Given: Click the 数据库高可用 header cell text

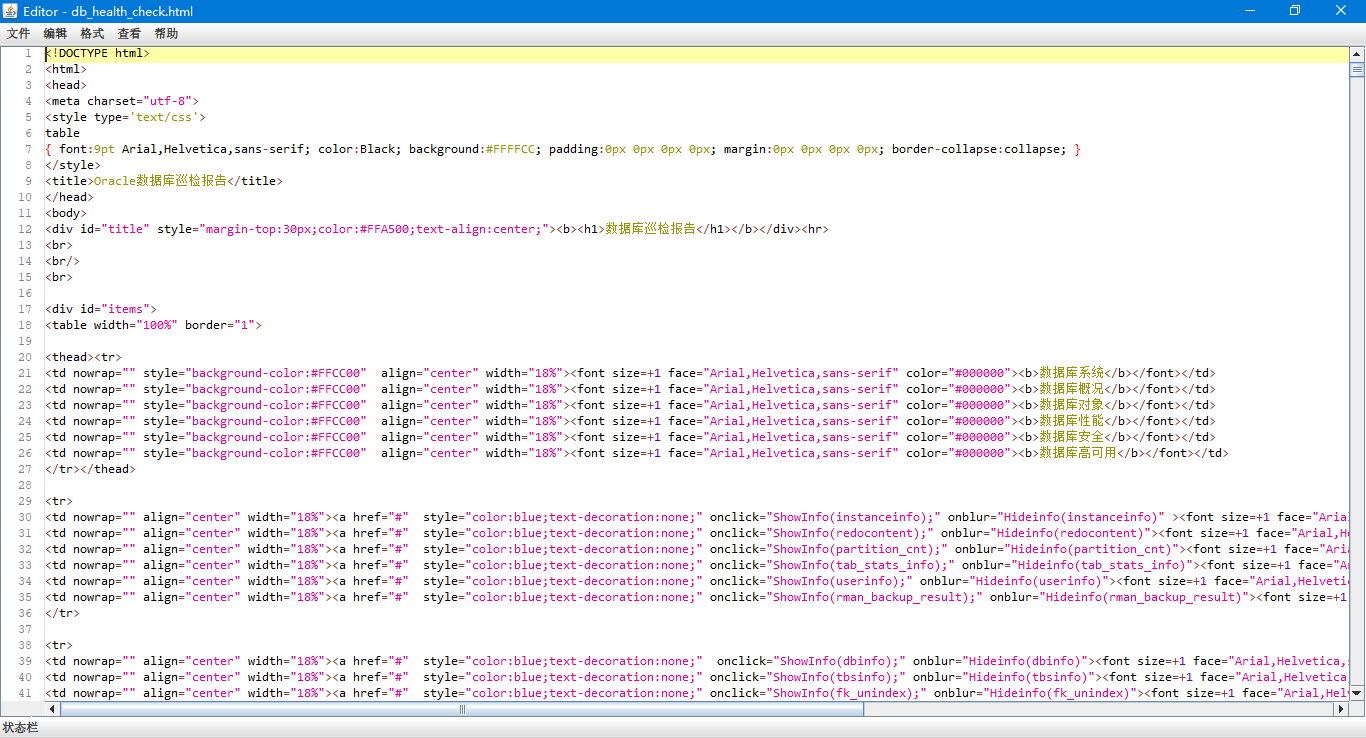Looking at the screenshot, I should (1078, 453).
